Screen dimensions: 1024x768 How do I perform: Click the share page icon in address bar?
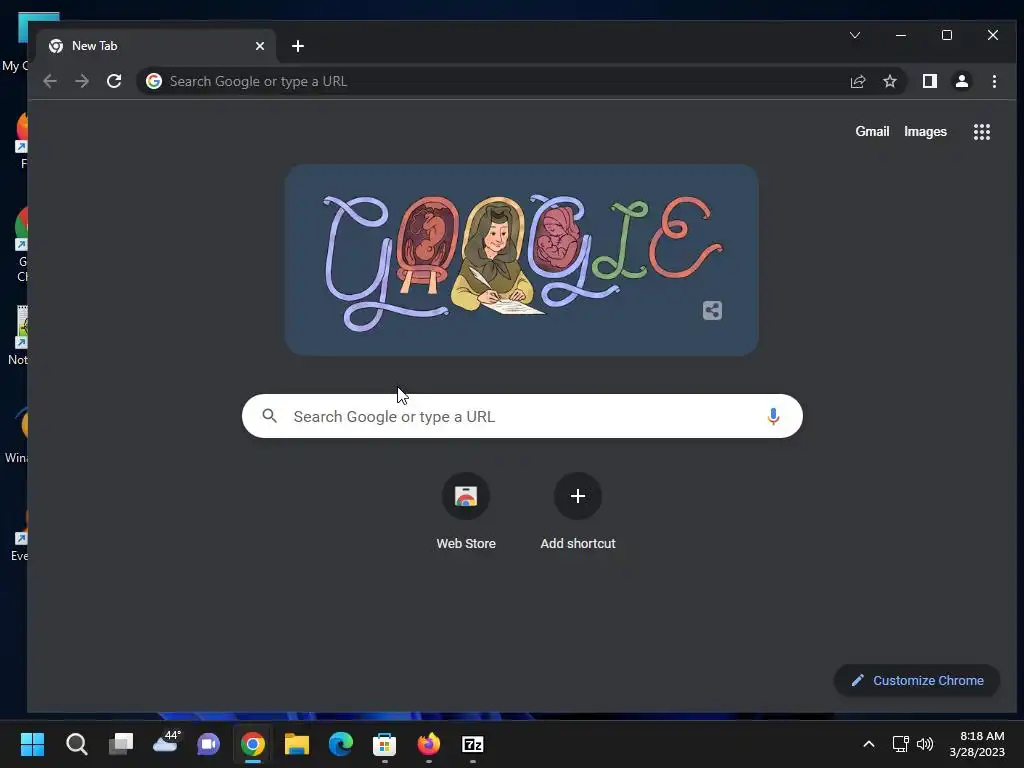point(857,81)
